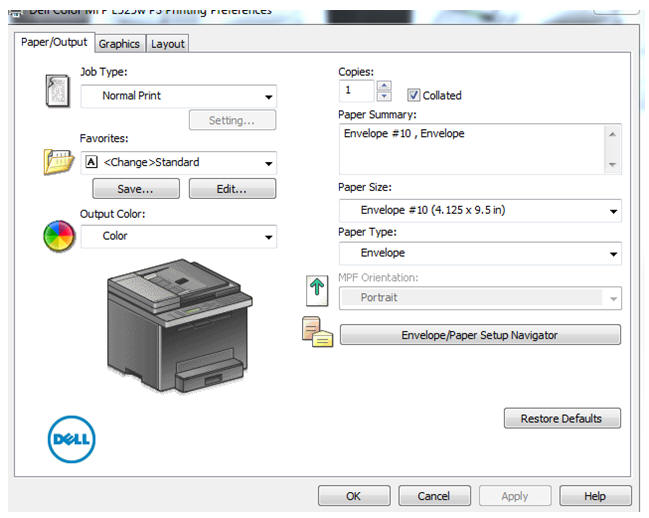
Task: Click the Edit... favorites button
Action: pos(232,189)
